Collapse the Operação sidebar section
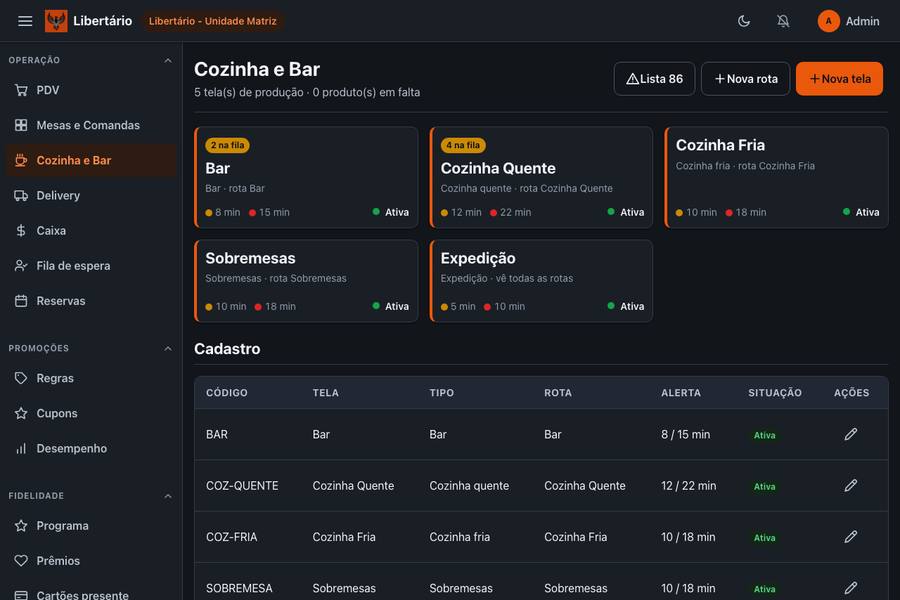The image size is (900, 600). click(168, 60)
